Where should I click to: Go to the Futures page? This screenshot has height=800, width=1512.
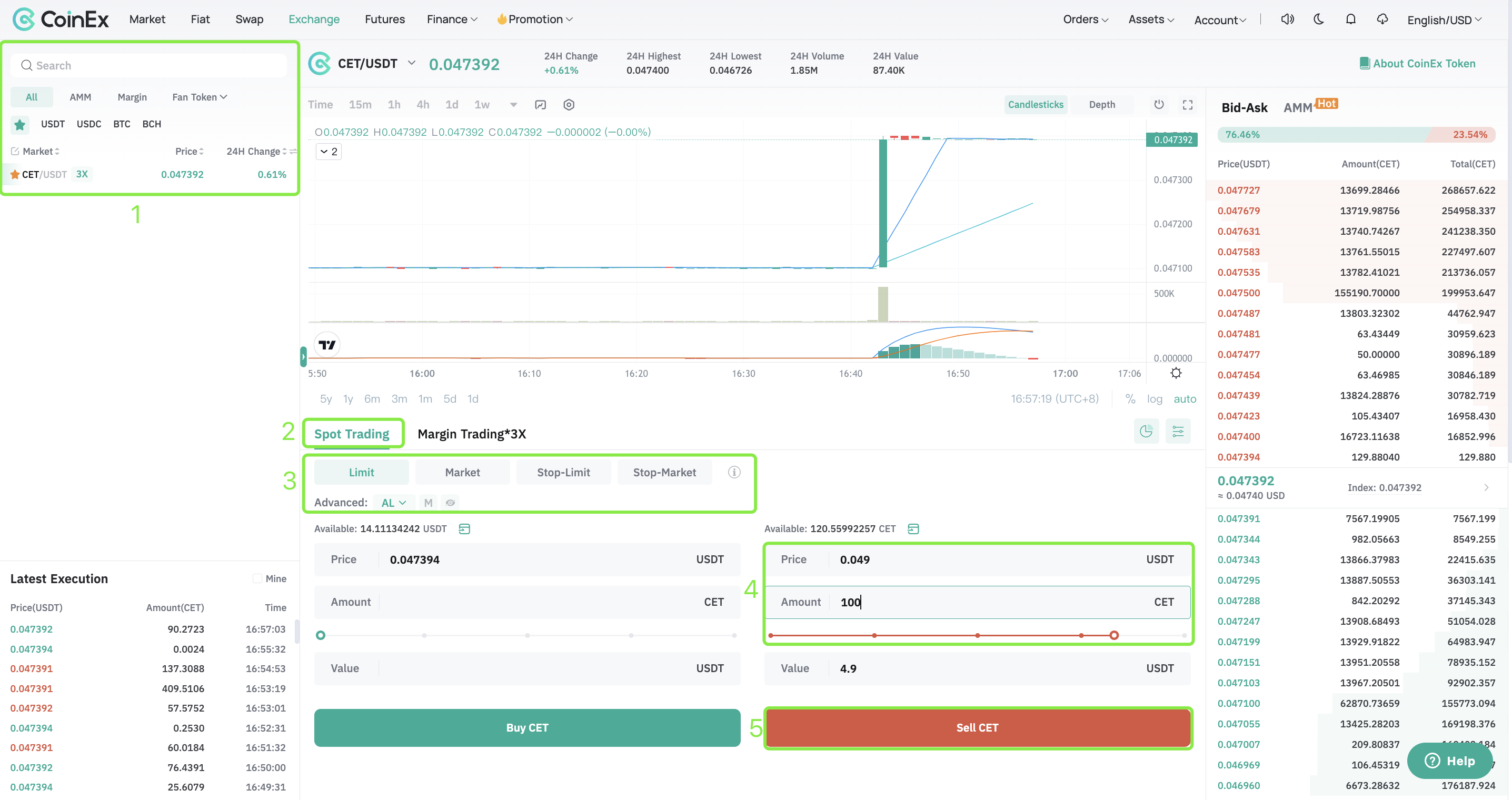(384, 19)
